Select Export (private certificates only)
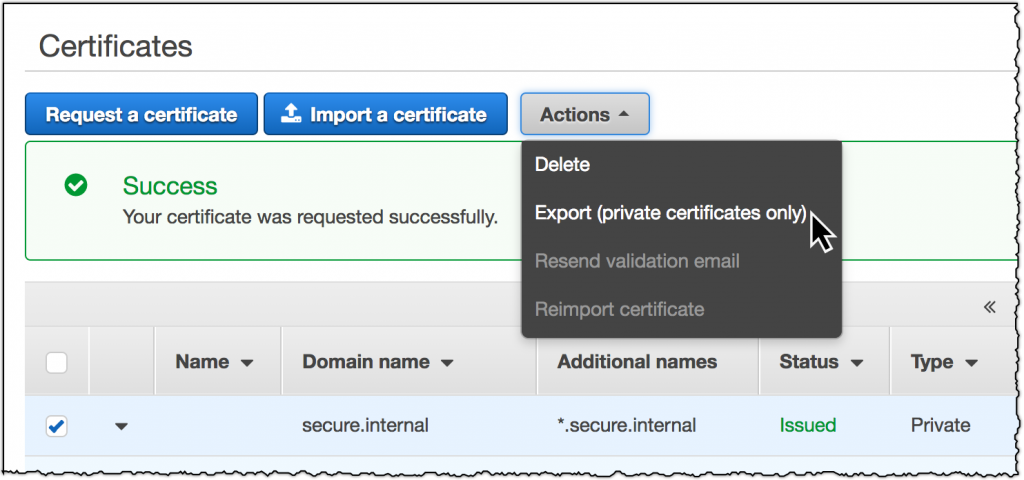The width and height of the screenshot is (1024, 480). [671, 213]
